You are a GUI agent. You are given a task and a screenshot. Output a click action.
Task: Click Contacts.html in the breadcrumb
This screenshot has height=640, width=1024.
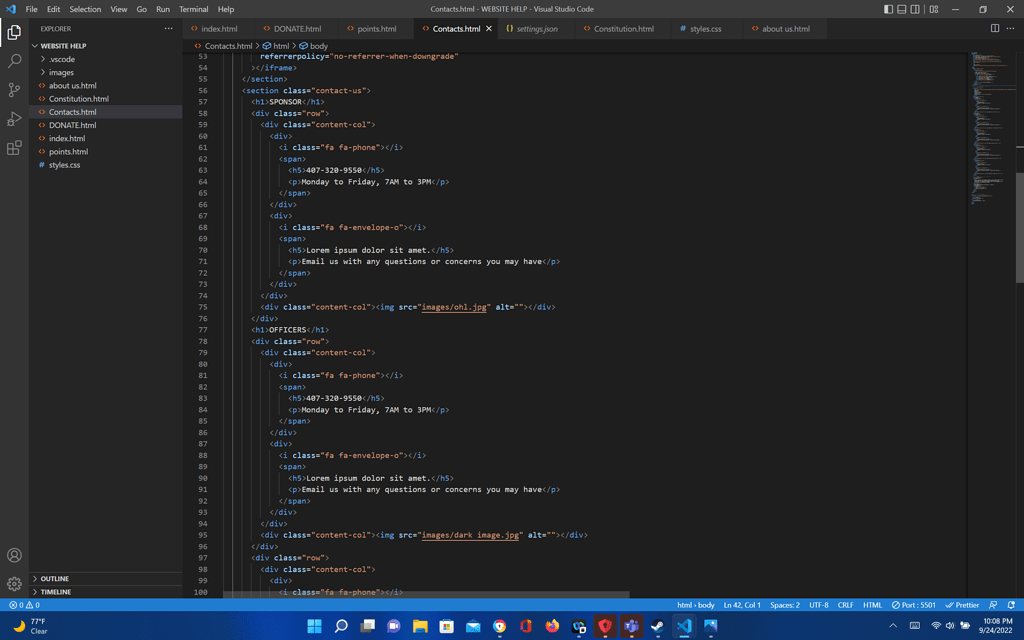(x=228, y=46)
